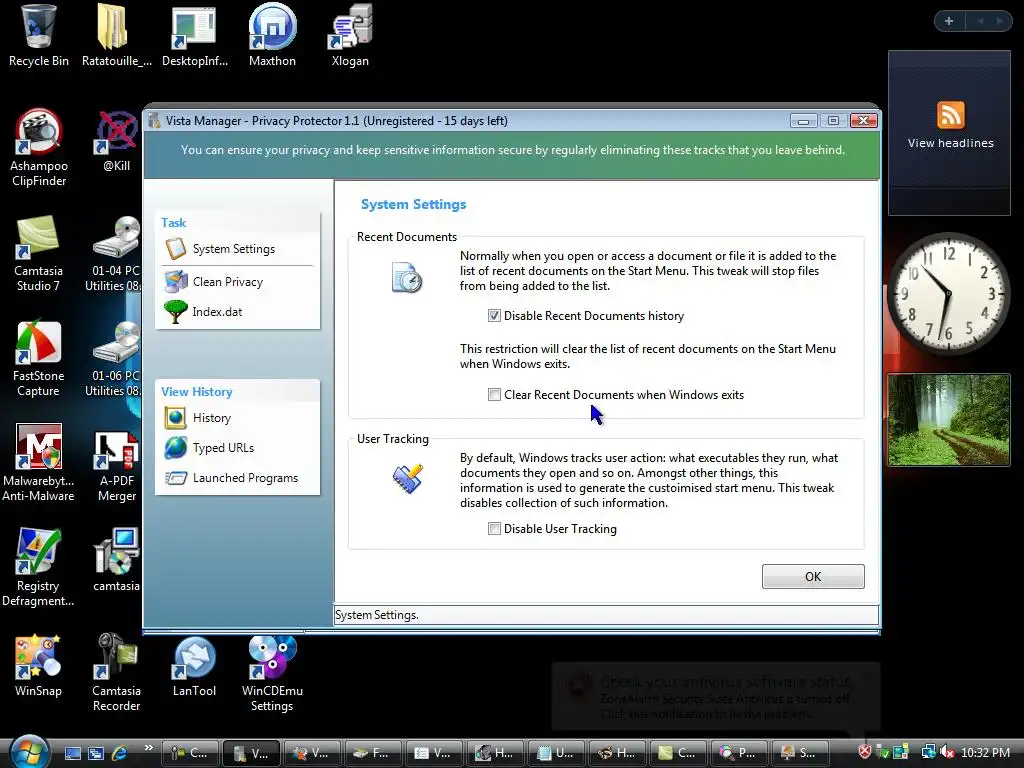
Task: Select FastStone Capture desktop icon
Action: [39, 359]
